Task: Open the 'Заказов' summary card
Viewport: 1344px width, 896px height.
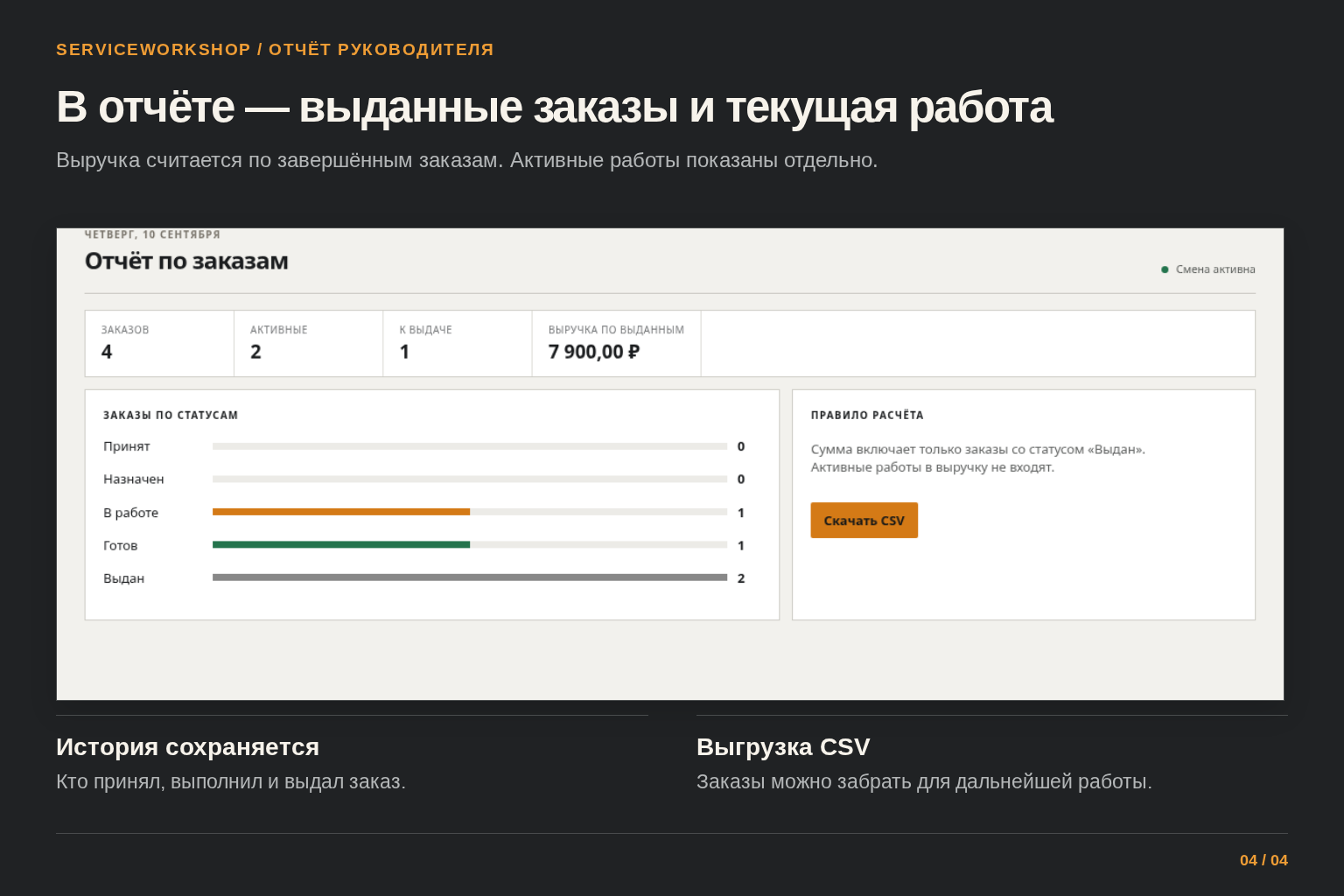Action: [x=159, y=344]
